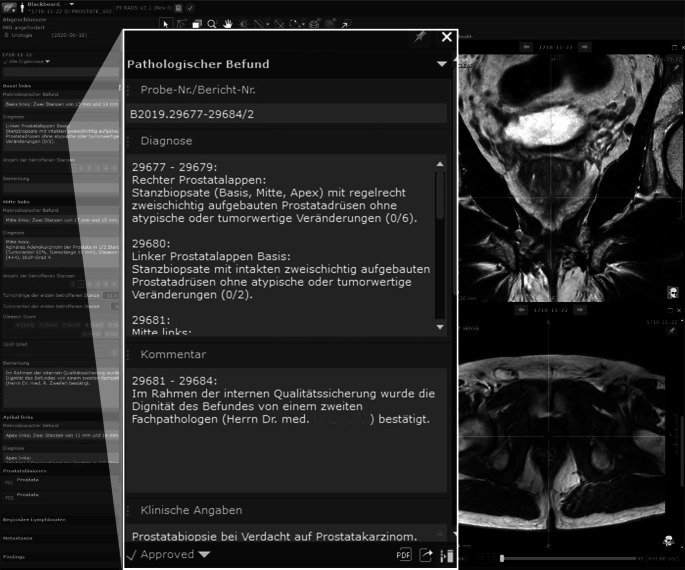Screen dimensions: 685x570
Task: Close the Pathologischer Befund popup
Action: tap(446, 38)
